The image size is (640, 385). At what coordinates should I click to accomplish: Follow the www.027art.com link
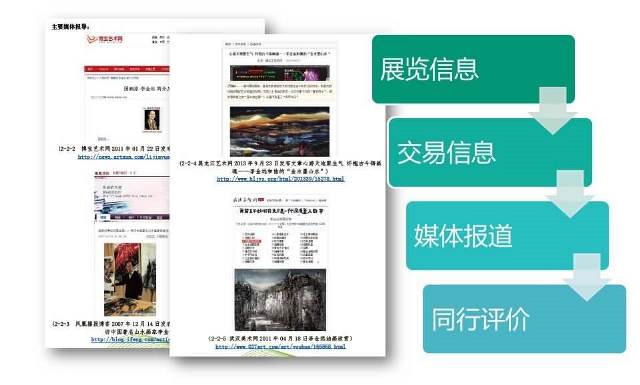(280, 347)
